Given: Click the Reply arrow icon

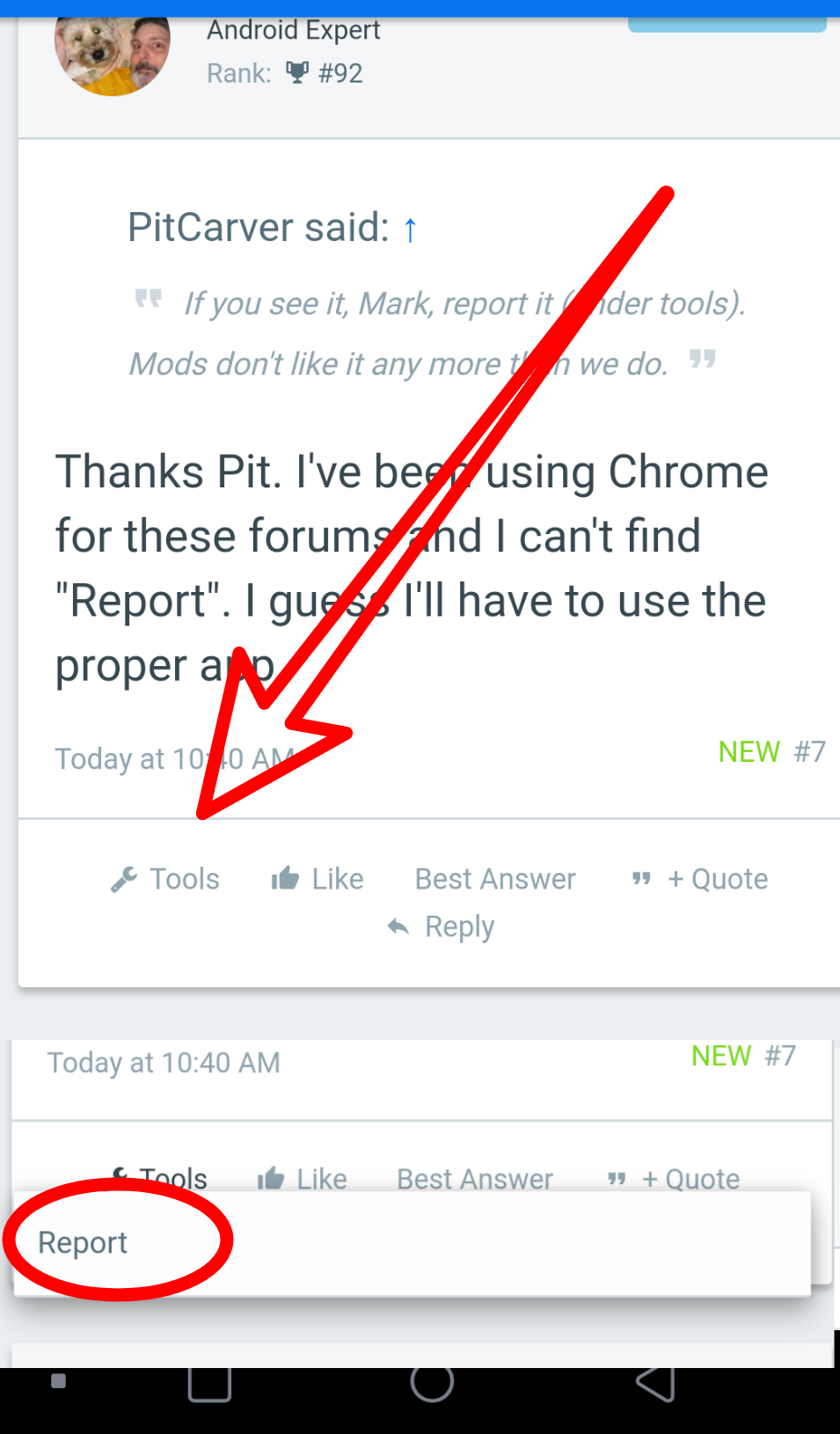Looking at the screenshot, I should point(398,926).
